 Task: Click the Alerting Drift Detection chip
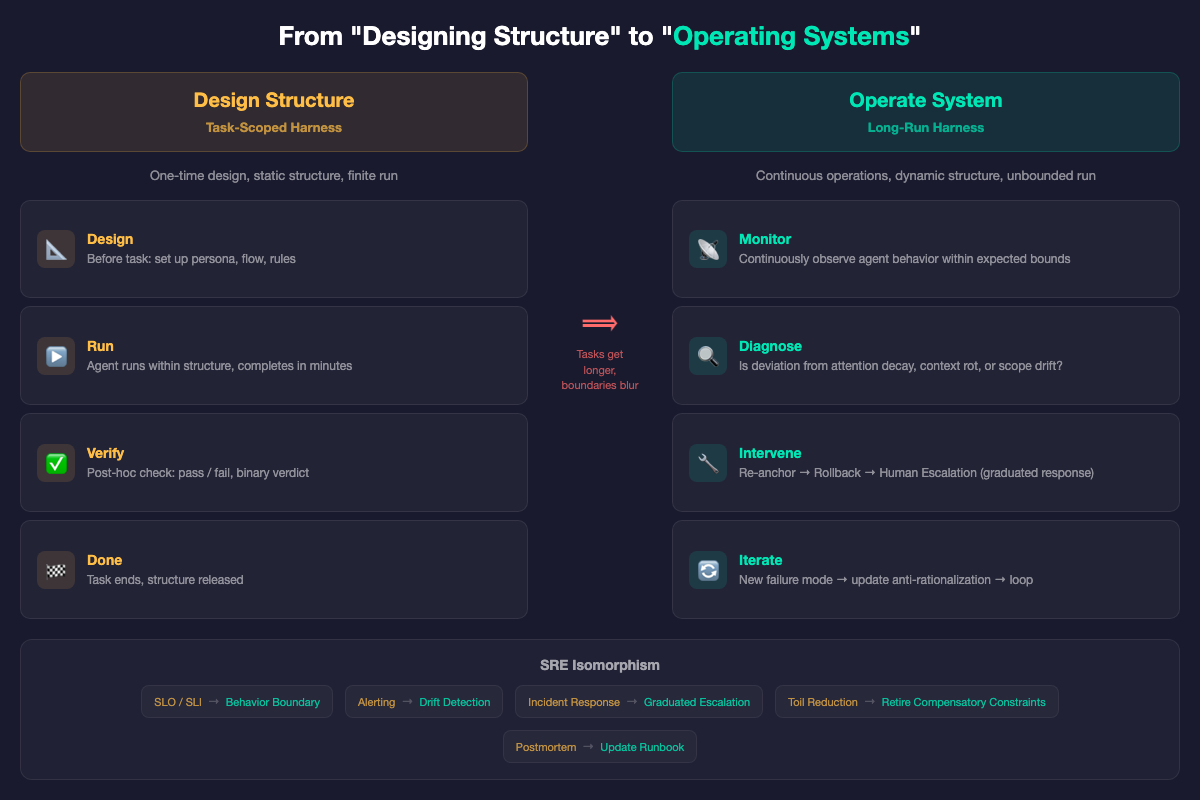tap(424, 701)
